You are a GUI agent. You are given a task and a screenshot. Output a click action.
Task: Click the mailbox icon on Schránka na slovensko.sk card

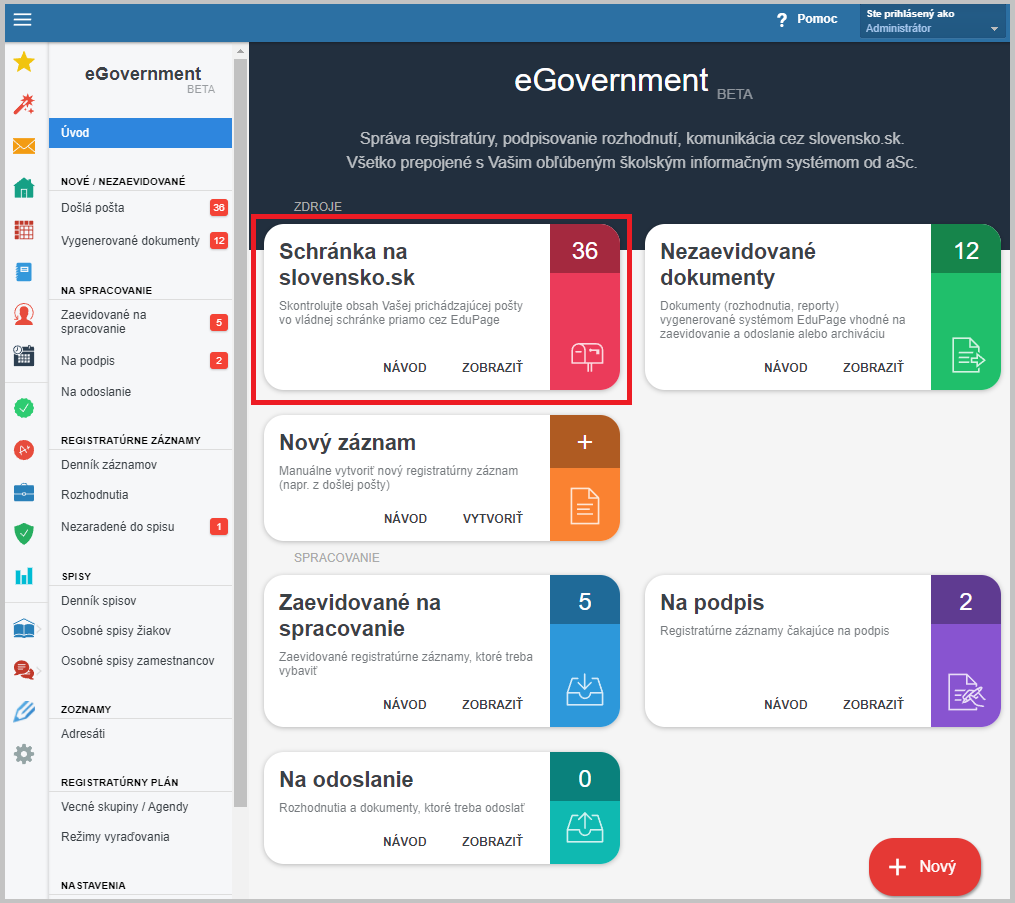click(x=586, y=357)
